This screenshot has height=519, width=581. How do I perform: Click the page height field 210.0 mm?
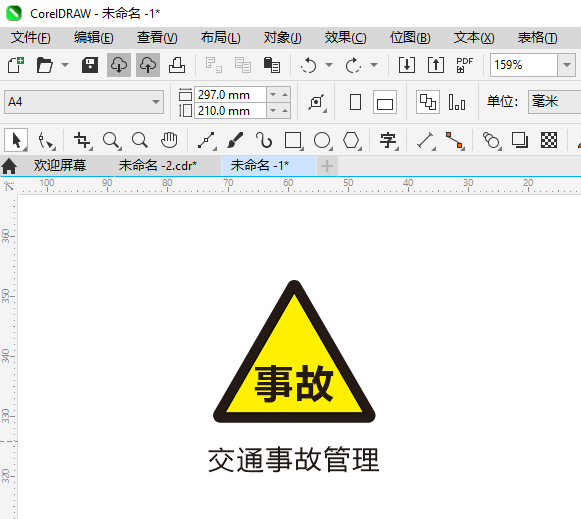pos(230,111)
